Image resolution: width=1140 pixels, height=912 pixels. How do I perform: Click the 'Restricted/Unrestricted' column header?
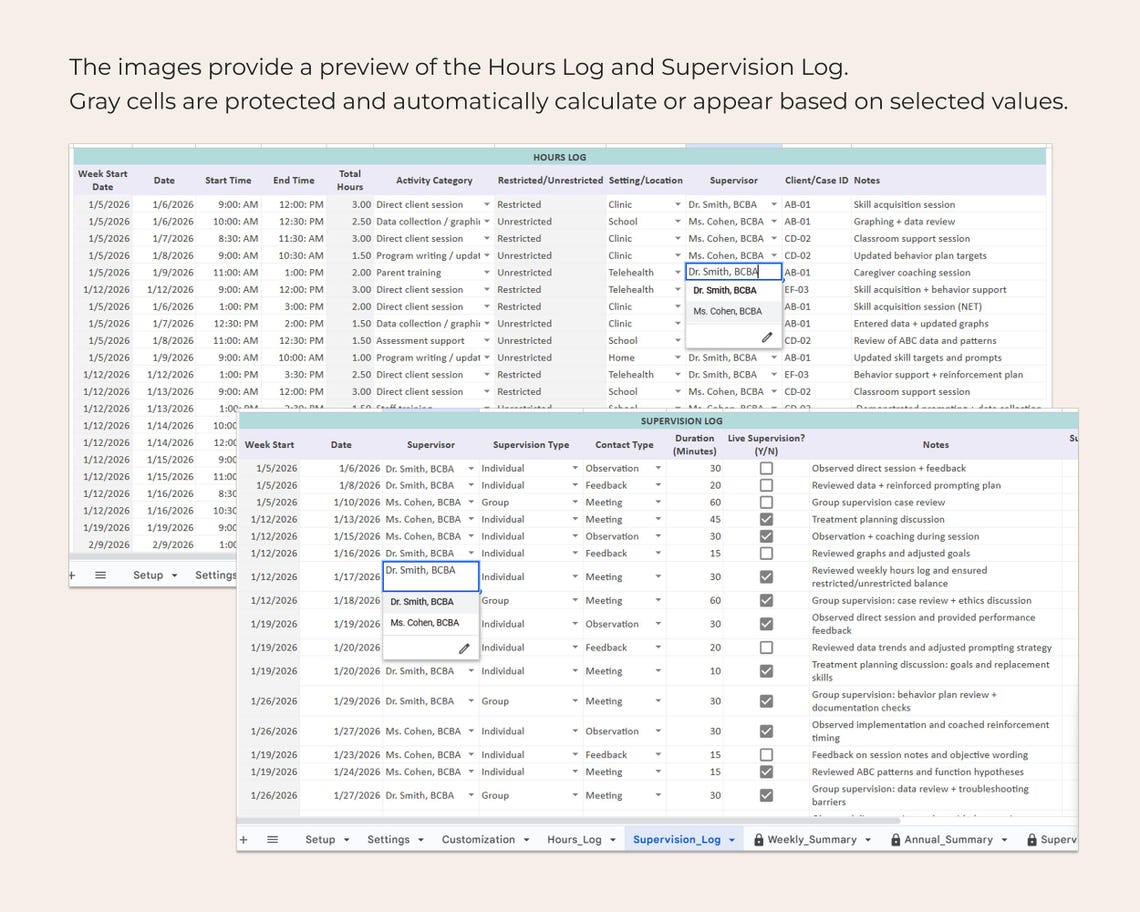coord(550,180)
